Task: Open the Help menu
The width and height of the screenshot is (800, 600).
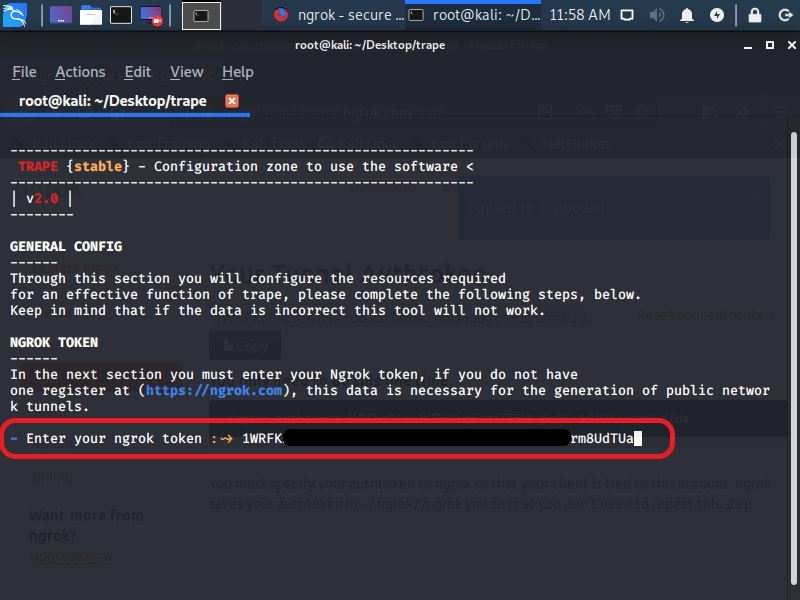Action: point(237,72)
